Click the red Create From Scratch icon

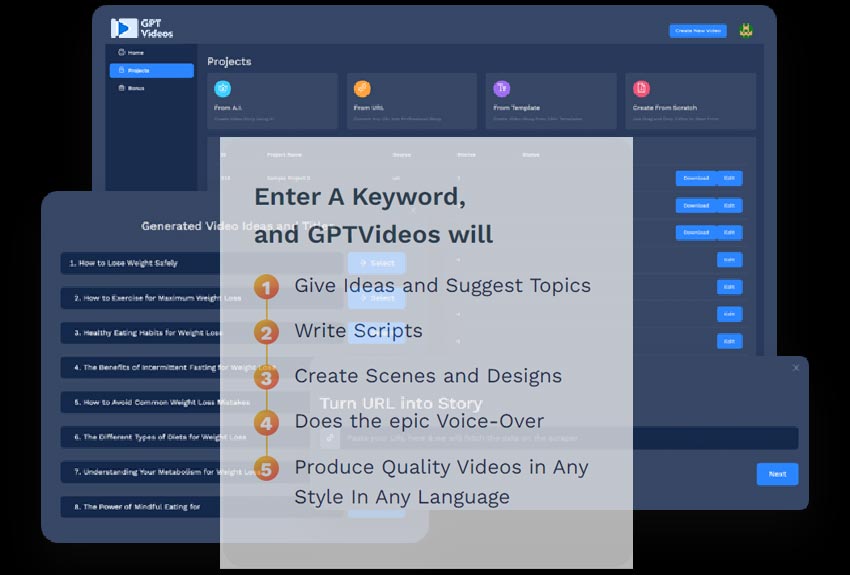[x=641, y=88]
